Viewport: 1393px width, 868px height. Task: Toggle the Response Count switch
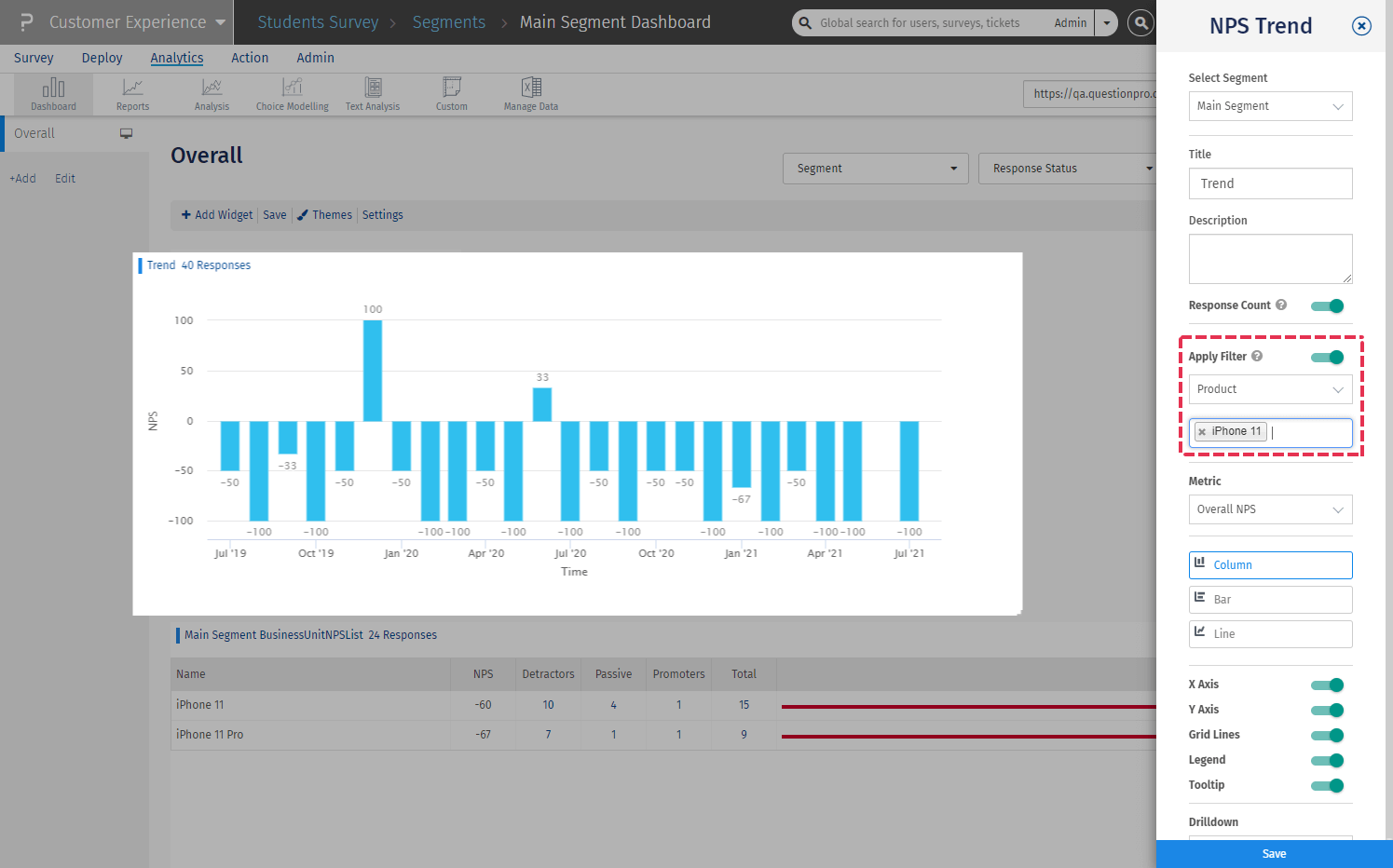click(x=1327, y=306)
